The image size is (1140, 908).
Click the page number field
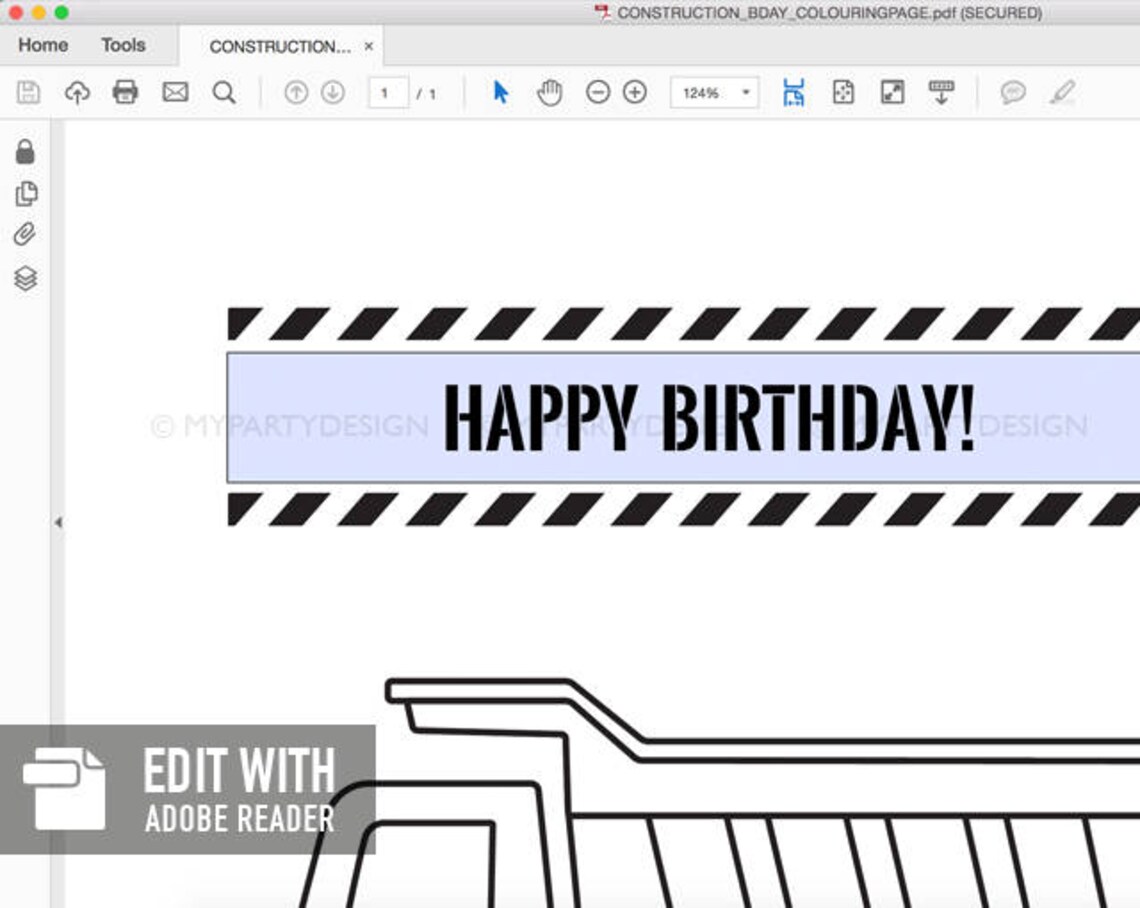click(x=388, y=93)
